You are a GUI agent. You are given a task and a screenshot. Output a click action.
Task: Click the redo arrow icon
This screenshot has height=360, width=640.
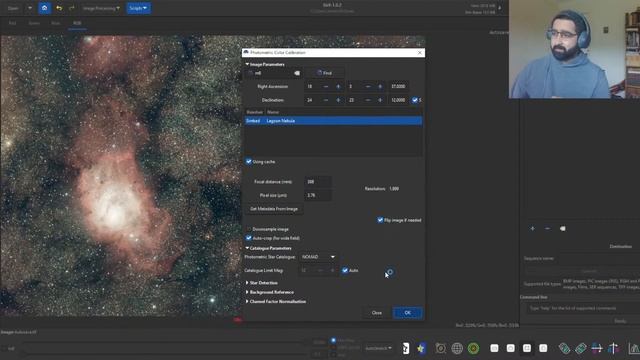pos(72,8)
